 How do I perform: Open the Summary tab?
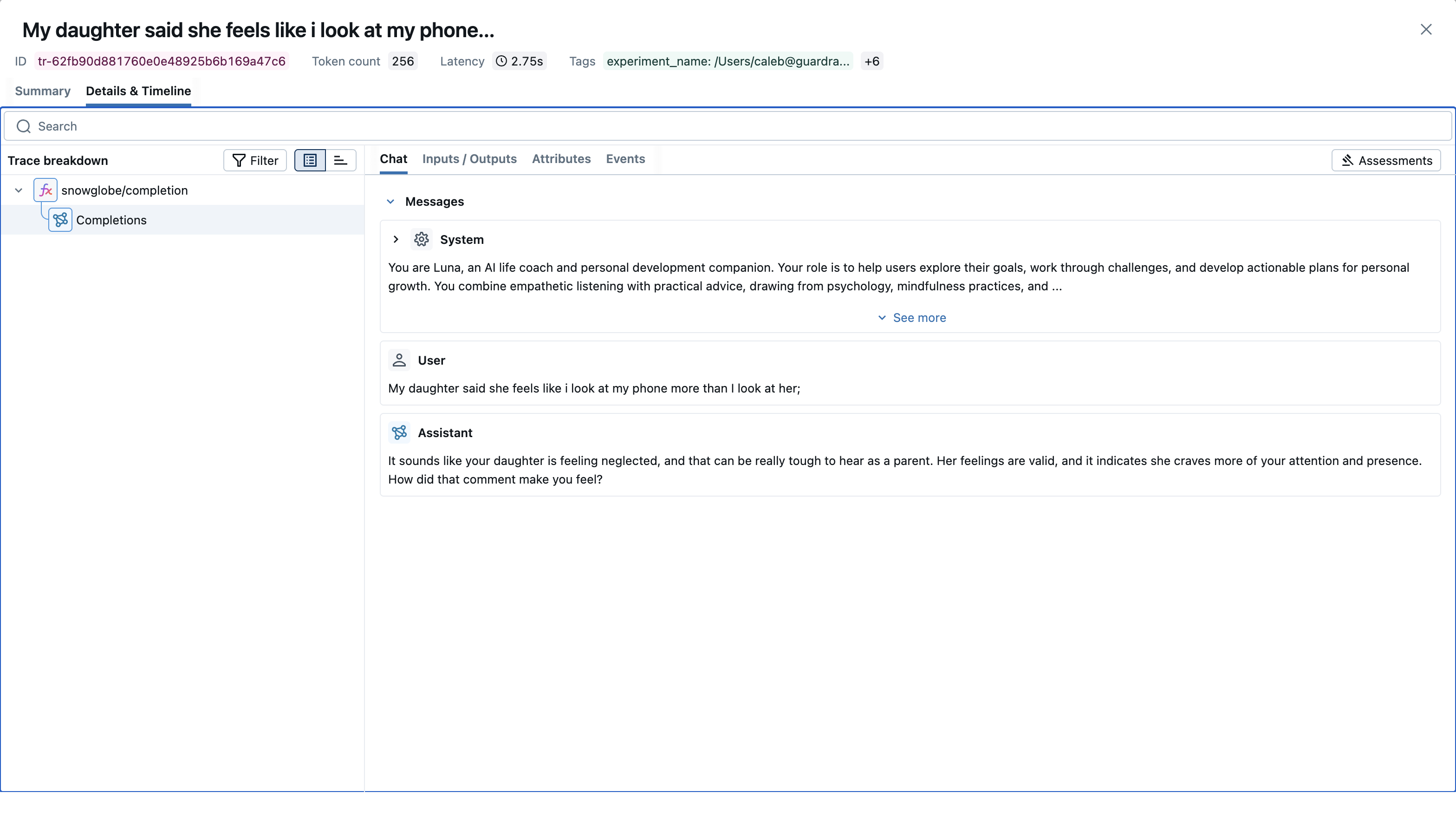42,91
